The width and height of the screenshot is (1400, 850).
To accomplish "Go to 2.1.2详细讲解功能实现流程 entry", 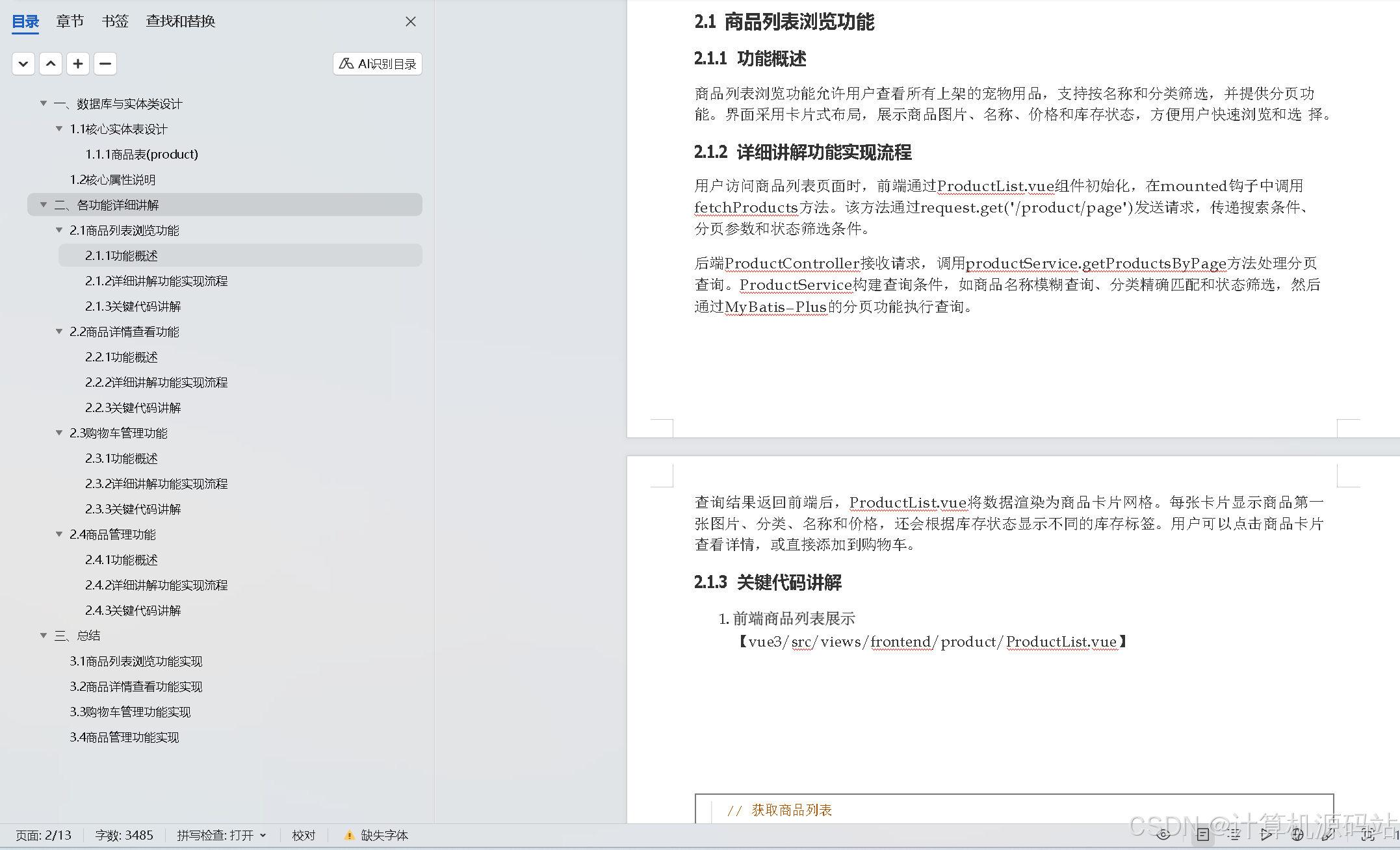I will (x=157, y=281).
